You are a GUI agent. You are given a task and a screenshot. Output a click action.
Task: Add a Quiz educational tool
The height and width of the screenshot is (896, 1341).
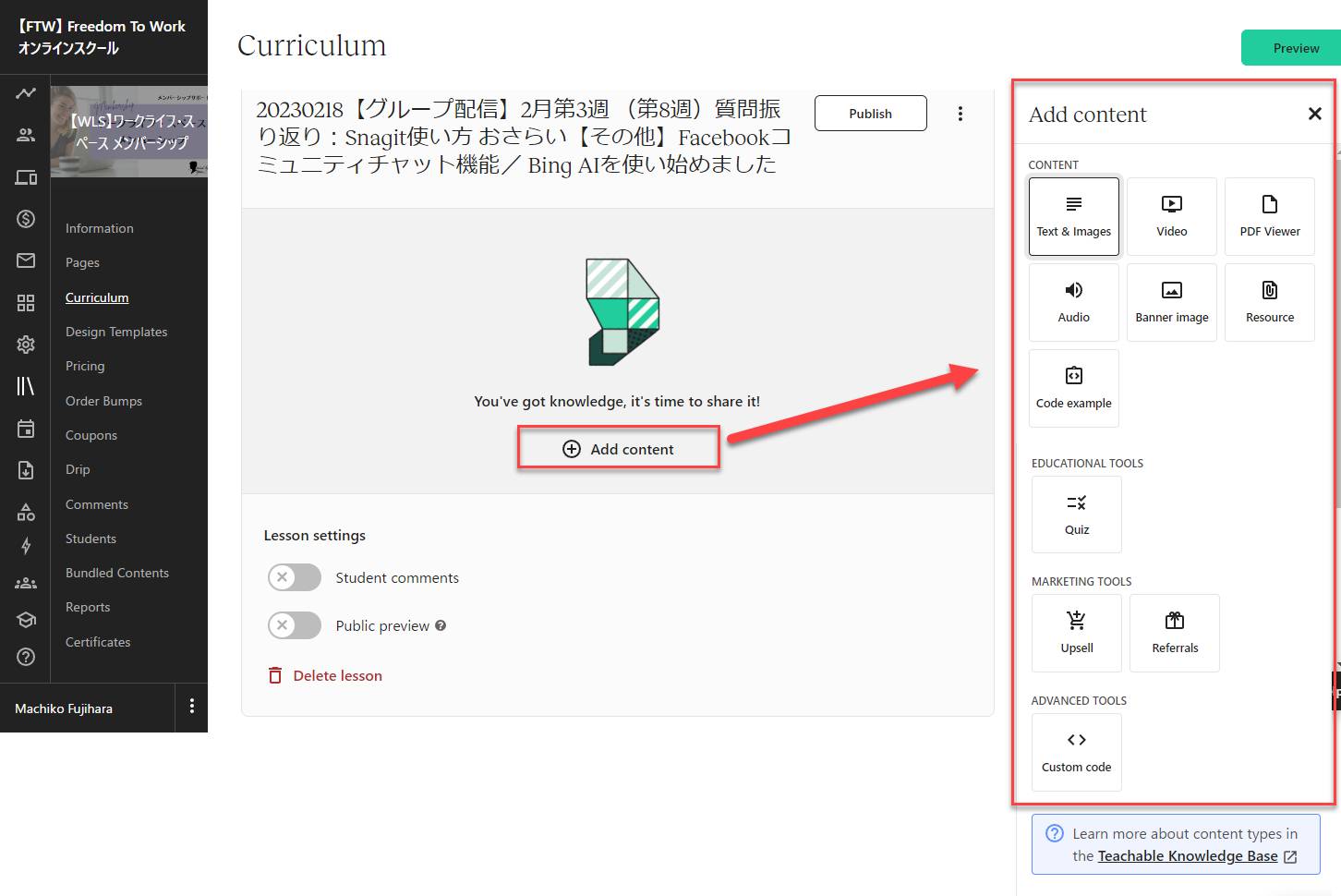(1077, 515)
